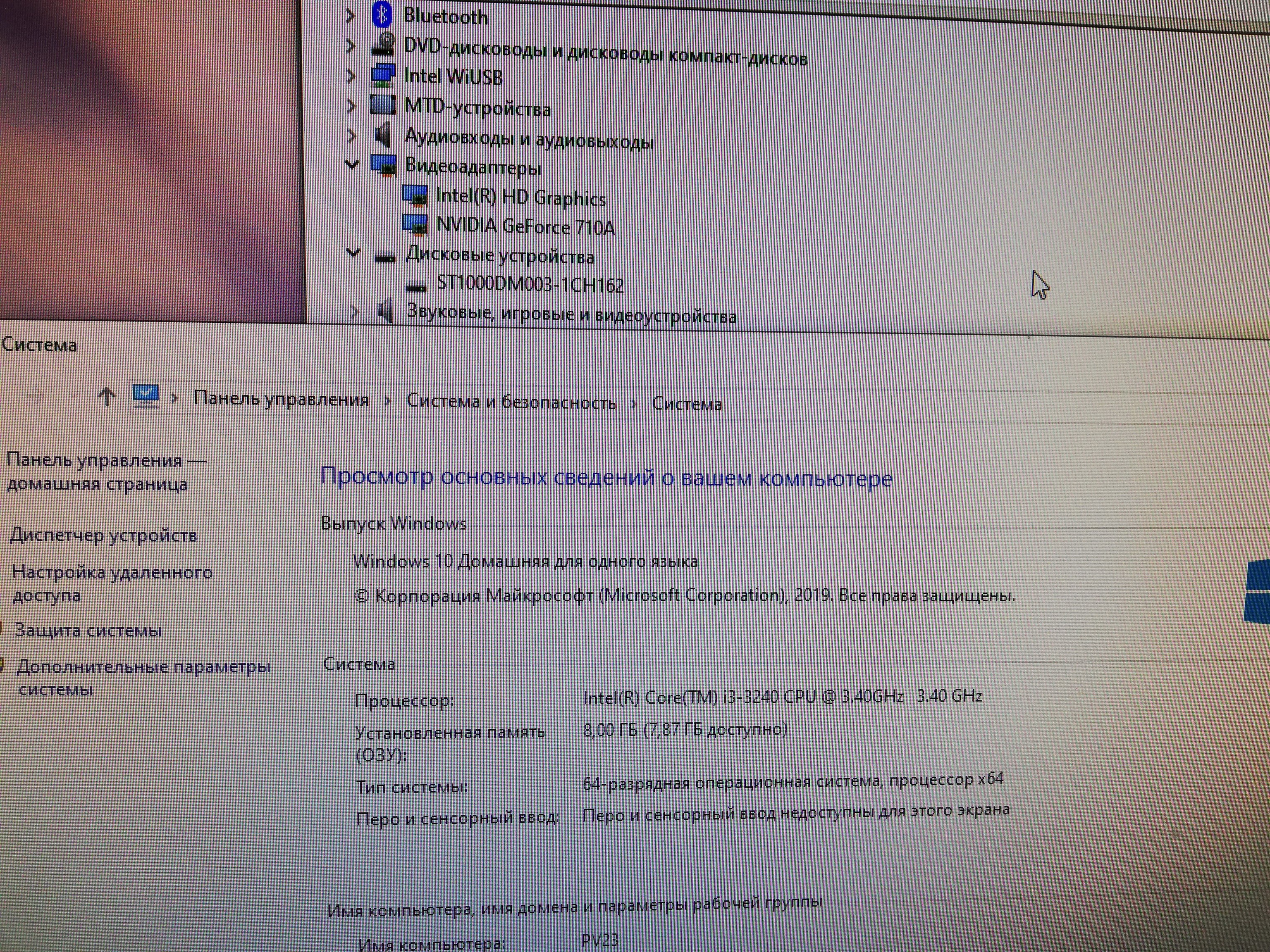This screenshot has height=952, width=1270.
Task: Select MTD-устройства entry
Action: [477, 108]
